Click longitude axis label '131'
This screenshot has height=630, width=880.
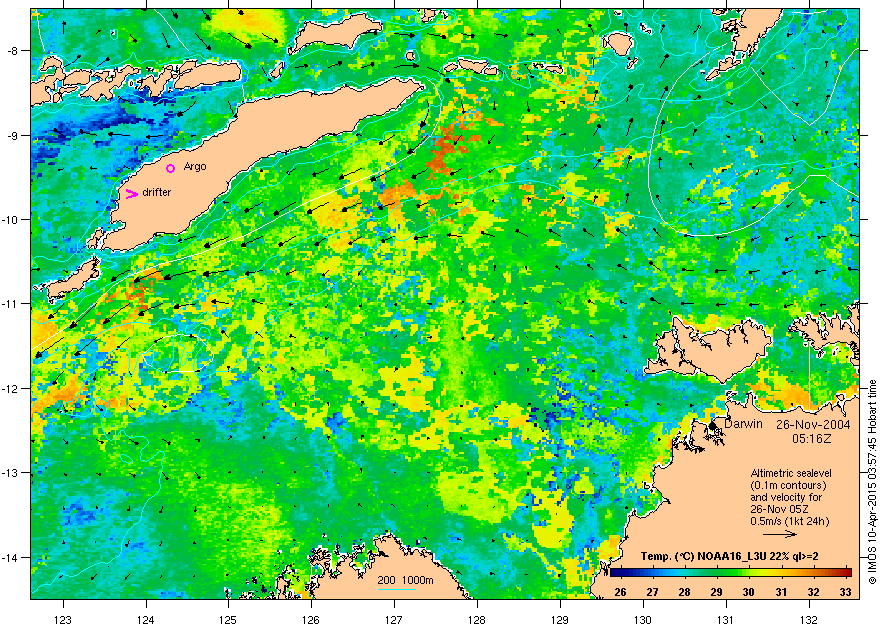coord(726,620)
